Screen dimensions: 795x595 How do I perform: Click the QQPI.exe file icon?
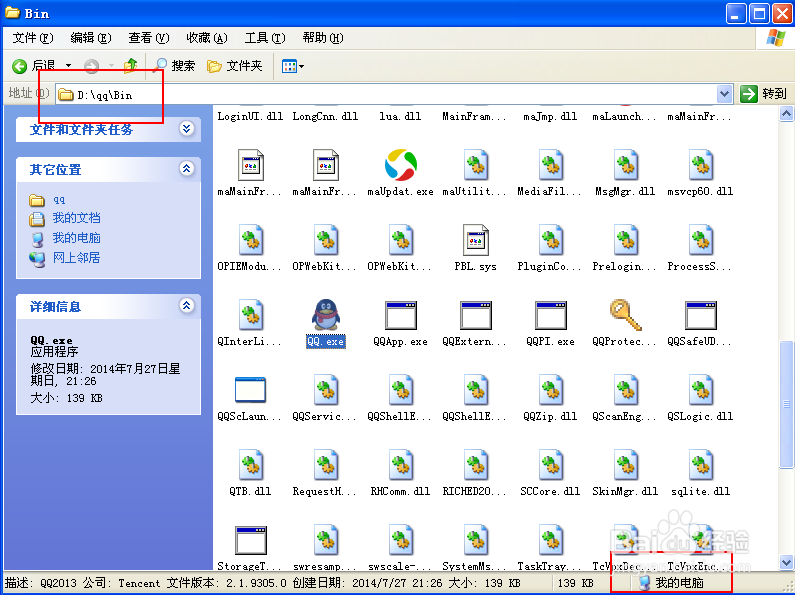tap(551, 315)
